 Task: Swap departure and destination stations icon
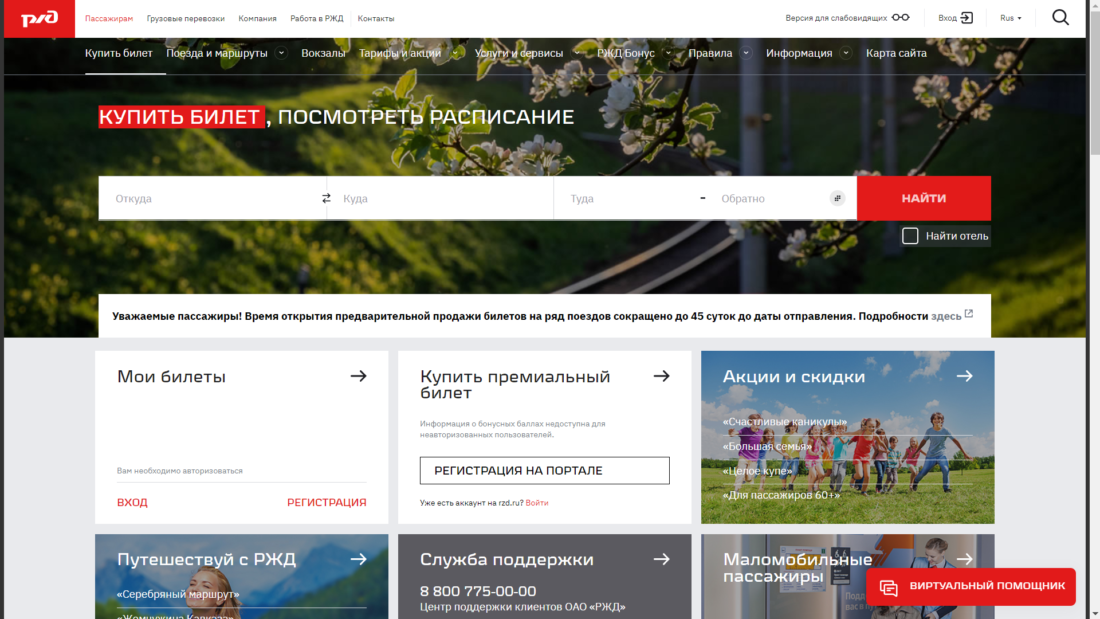pos(326,199)
